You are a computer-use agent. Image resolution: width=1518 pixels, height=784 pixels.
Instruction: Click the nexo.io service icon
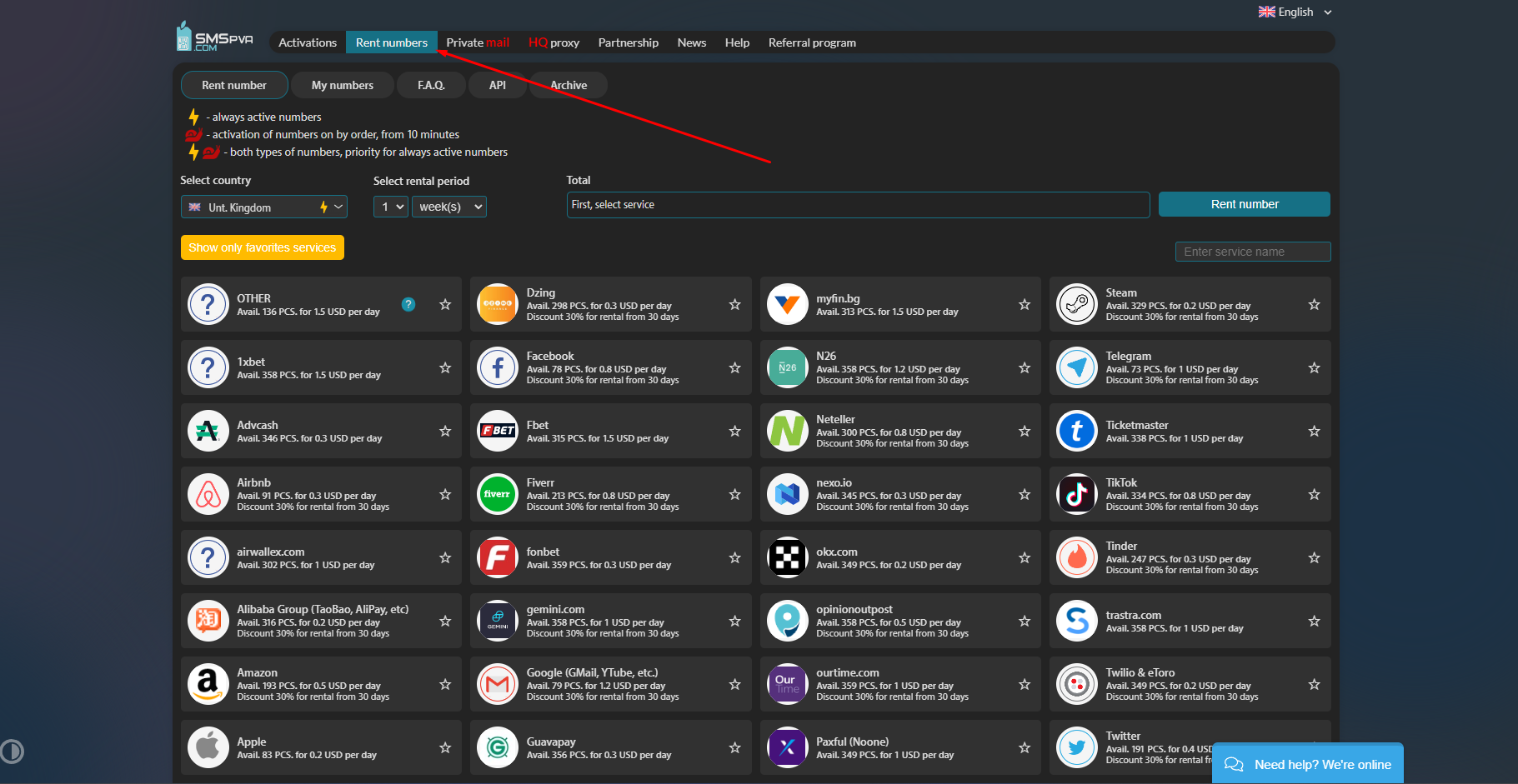(788, 494)
